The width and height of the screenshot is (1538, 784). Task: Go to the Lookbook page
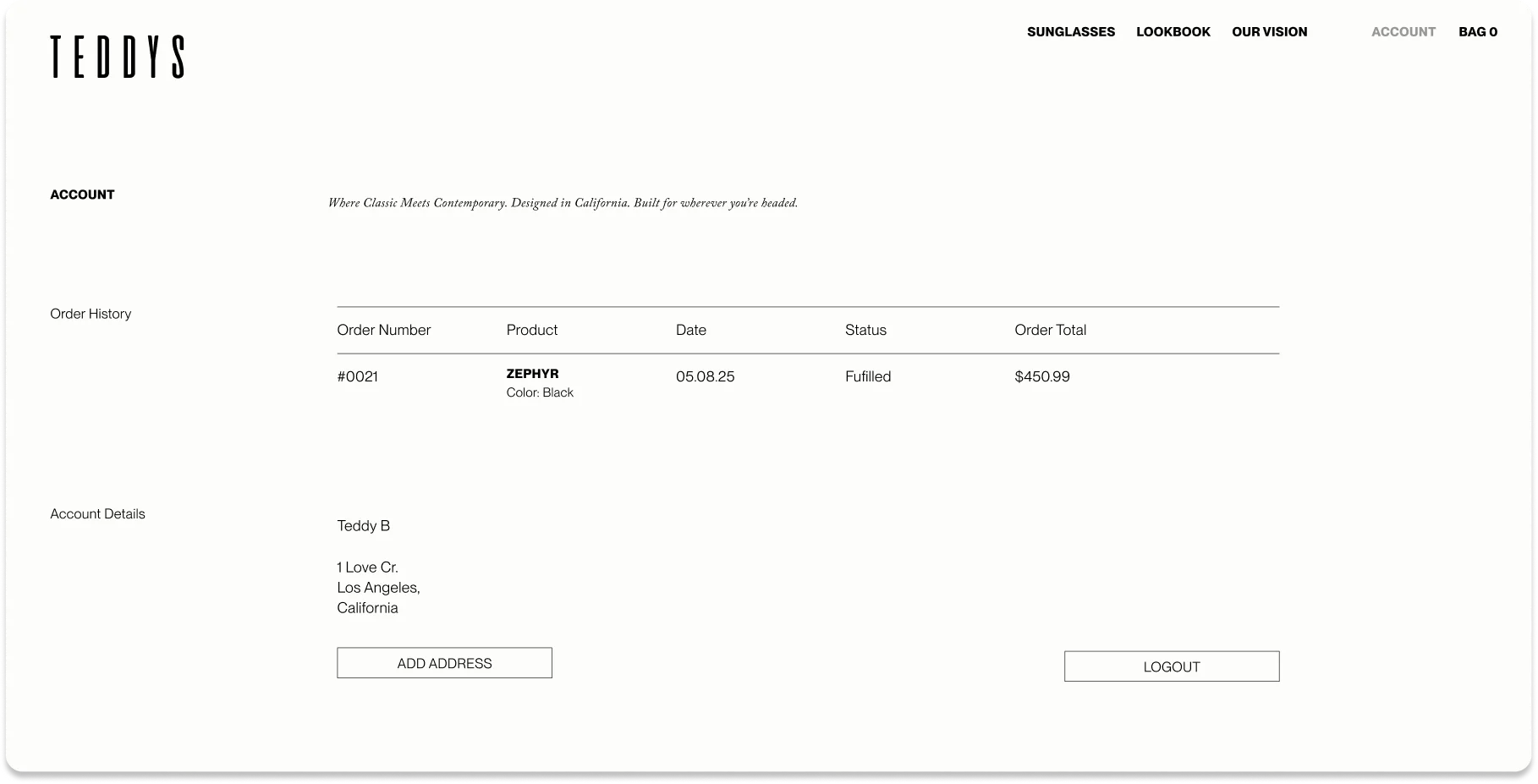click(x=1173, y=32)
